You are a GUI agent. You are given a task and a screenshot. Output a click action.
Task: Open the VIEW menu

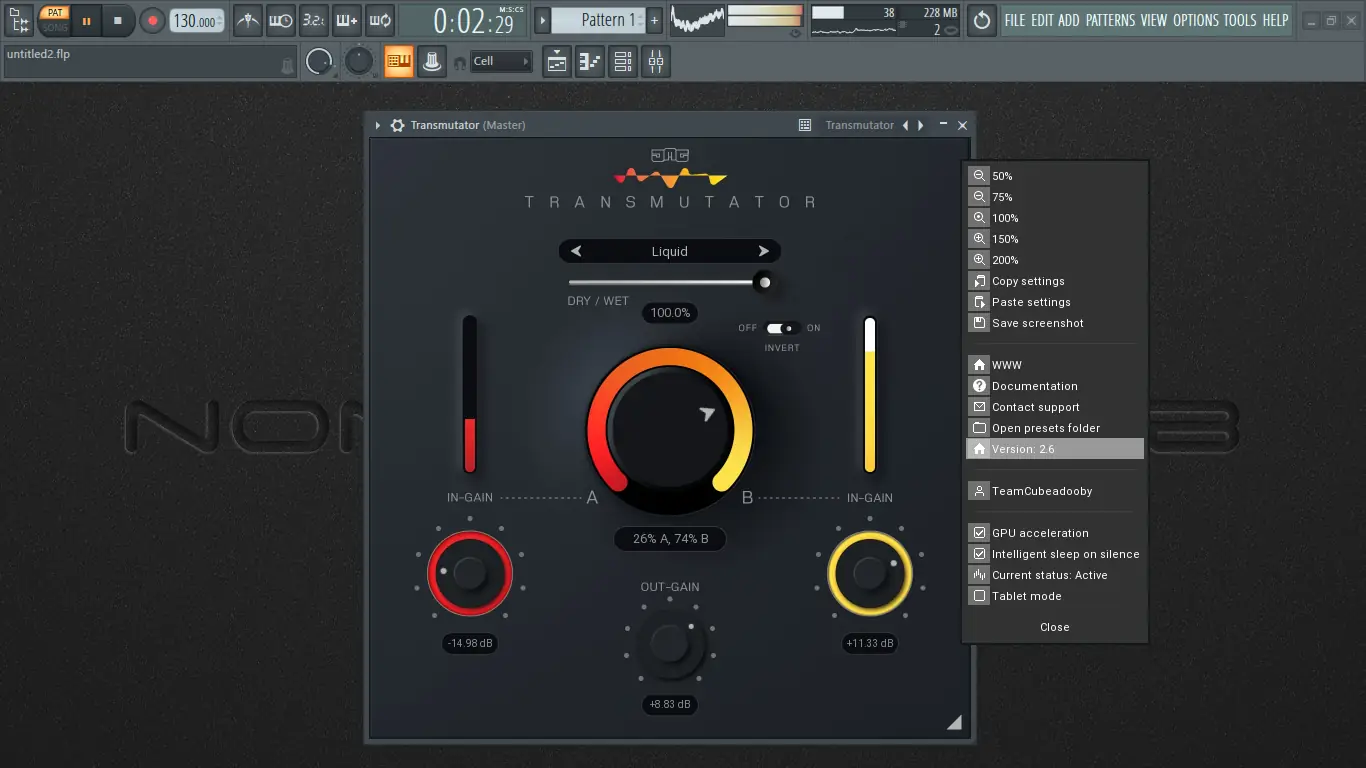(1154, 20)
